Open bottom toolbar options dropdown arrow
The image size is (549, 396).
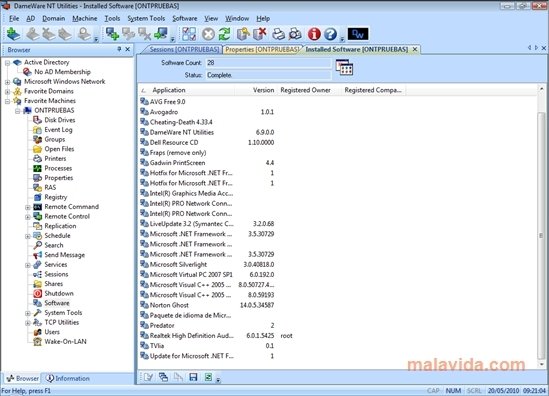click(218, 380)
